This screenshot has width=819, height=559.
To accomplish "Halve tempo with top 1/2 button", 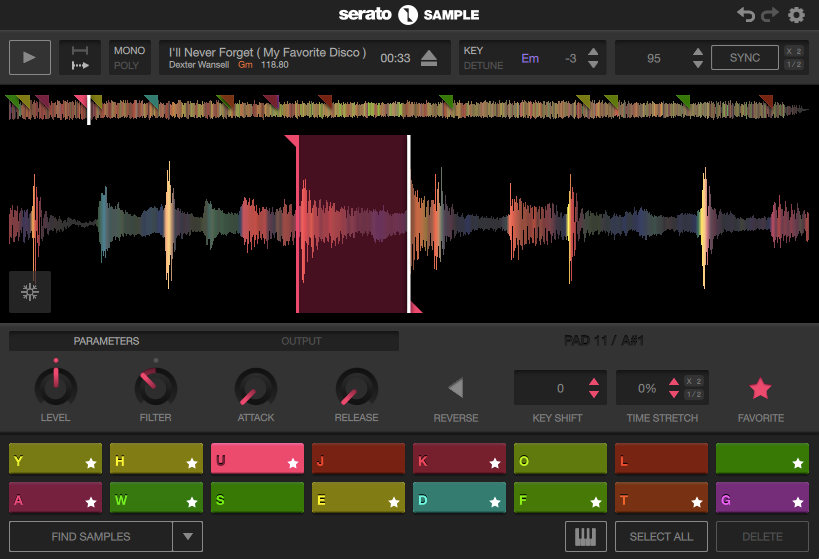I will click(794, 64).
